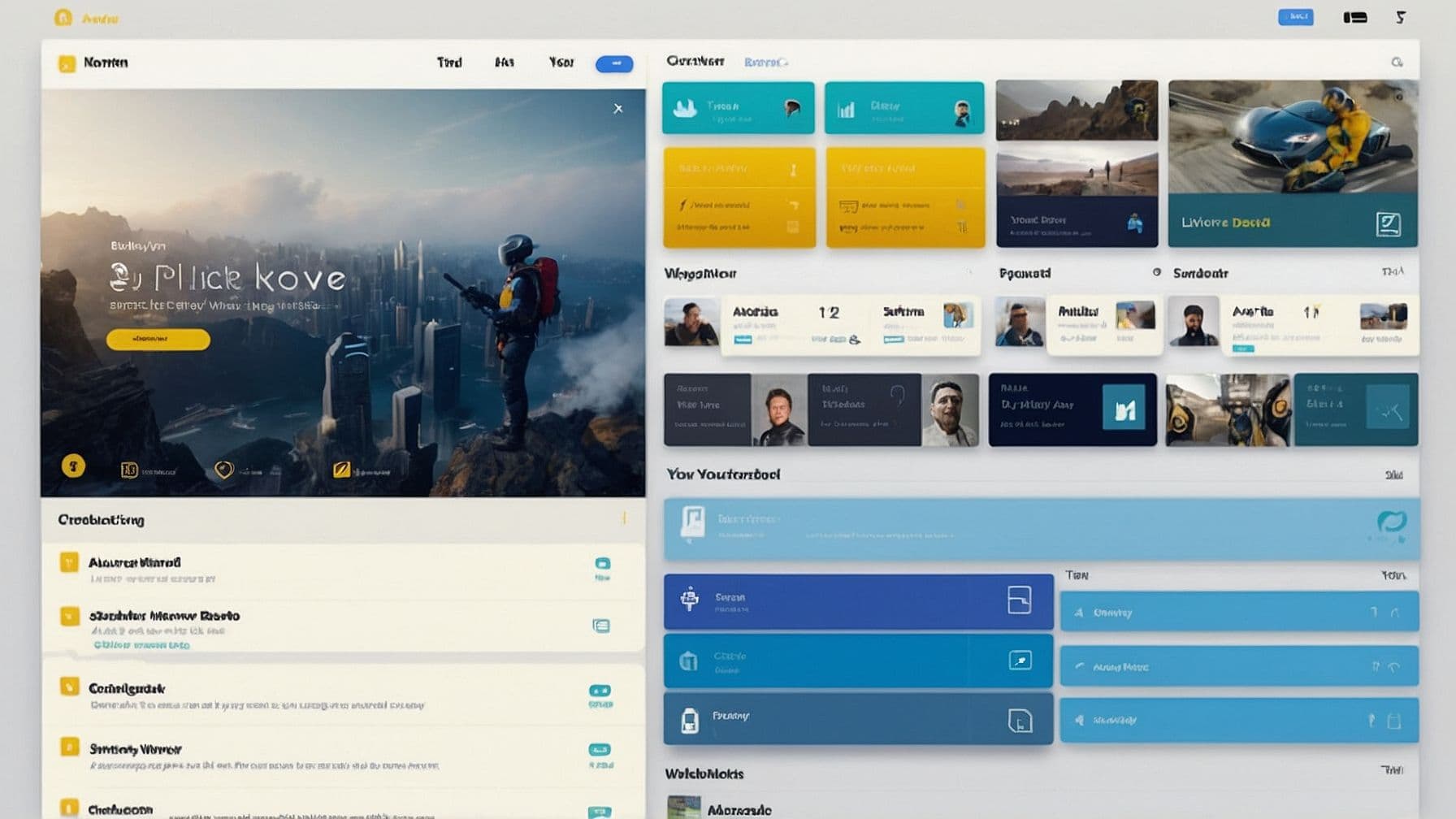
Task: Open the Moraesdc thumbnail
Action: tap(683, 807)
